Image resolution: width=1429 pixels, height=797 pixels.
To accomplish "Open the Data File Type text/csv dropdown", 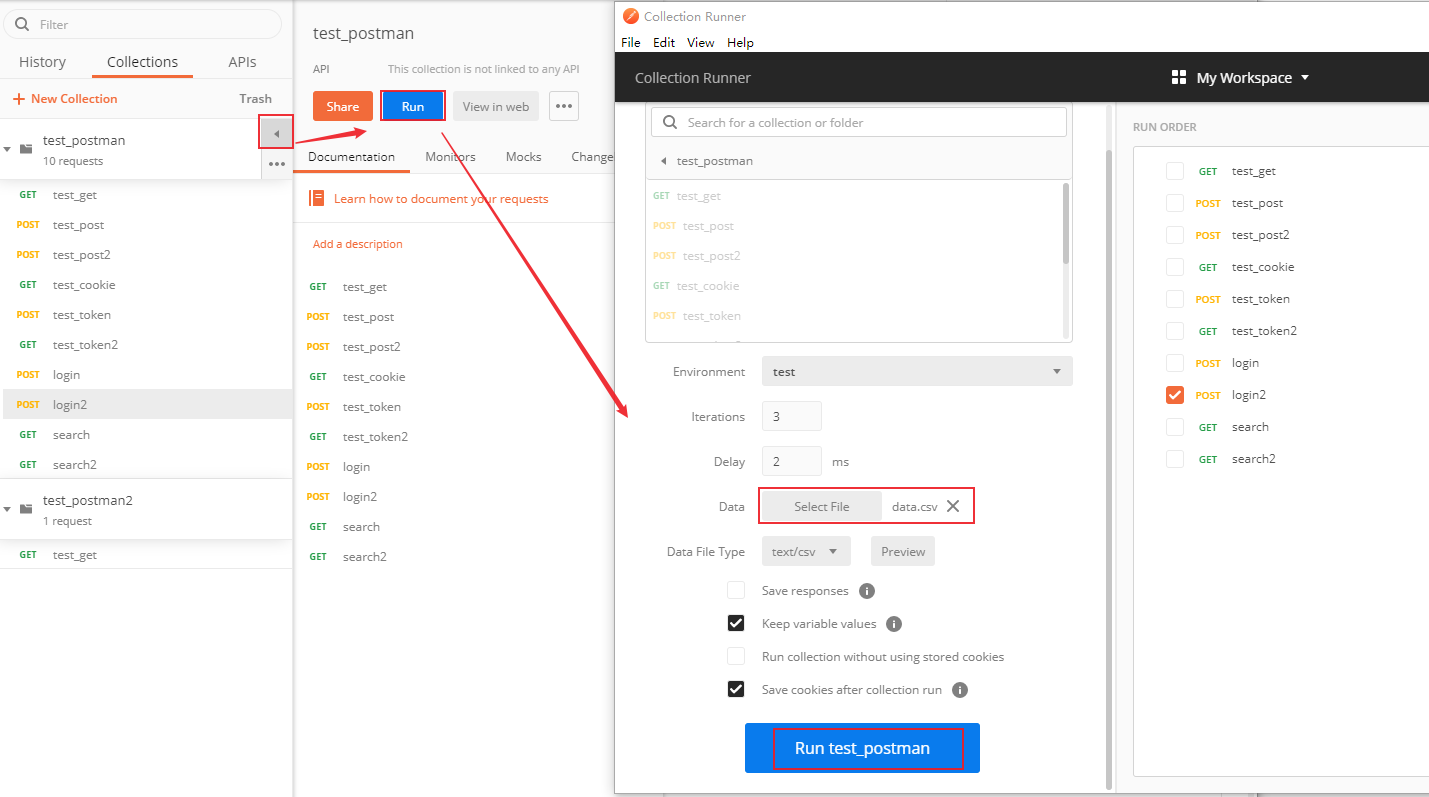I will coord(806,551).
